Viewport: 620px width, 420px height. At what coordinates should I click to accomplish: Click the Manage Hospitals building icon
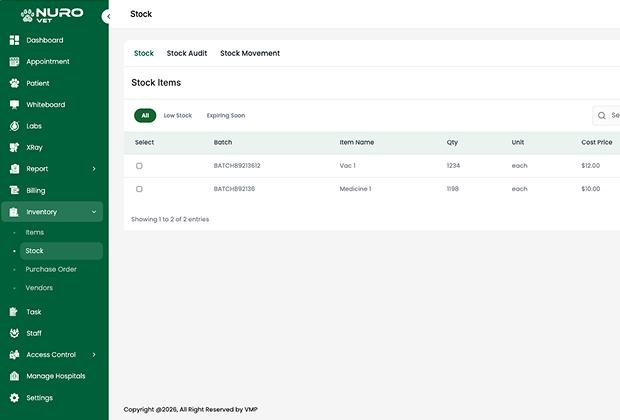tap(14, 376)
